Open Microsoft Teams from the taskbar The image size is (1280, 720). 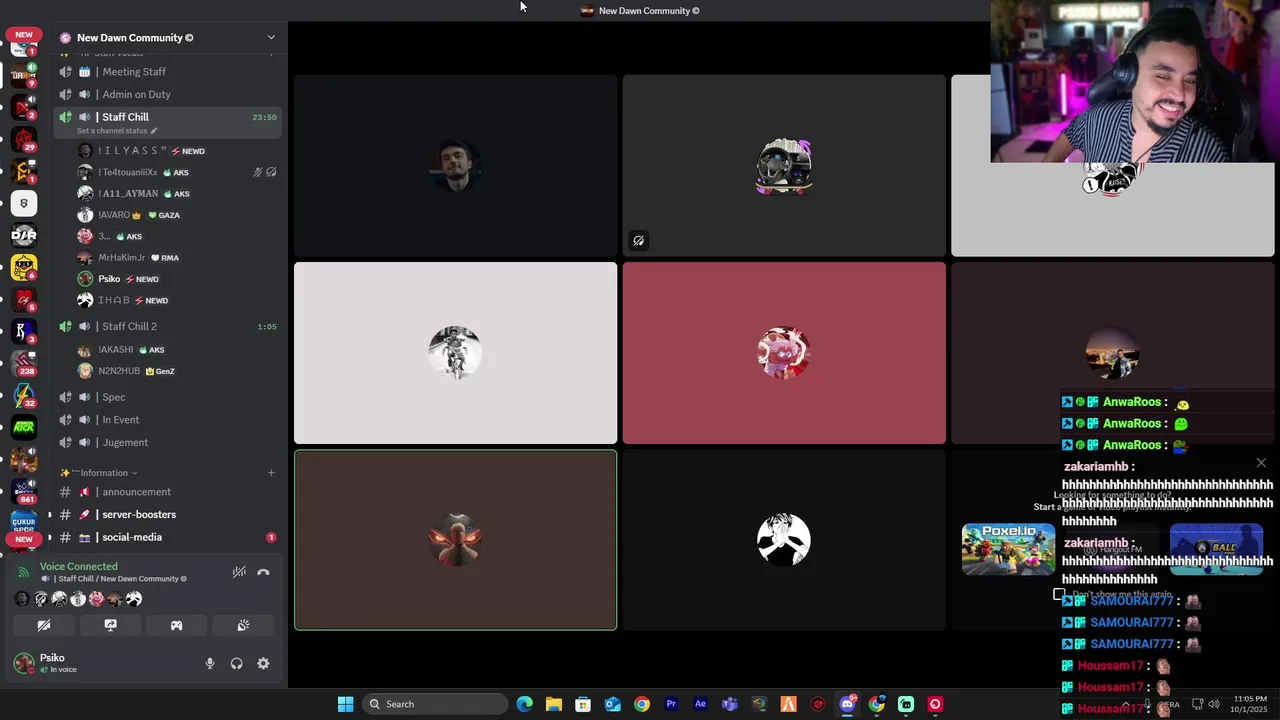point(730,704)
